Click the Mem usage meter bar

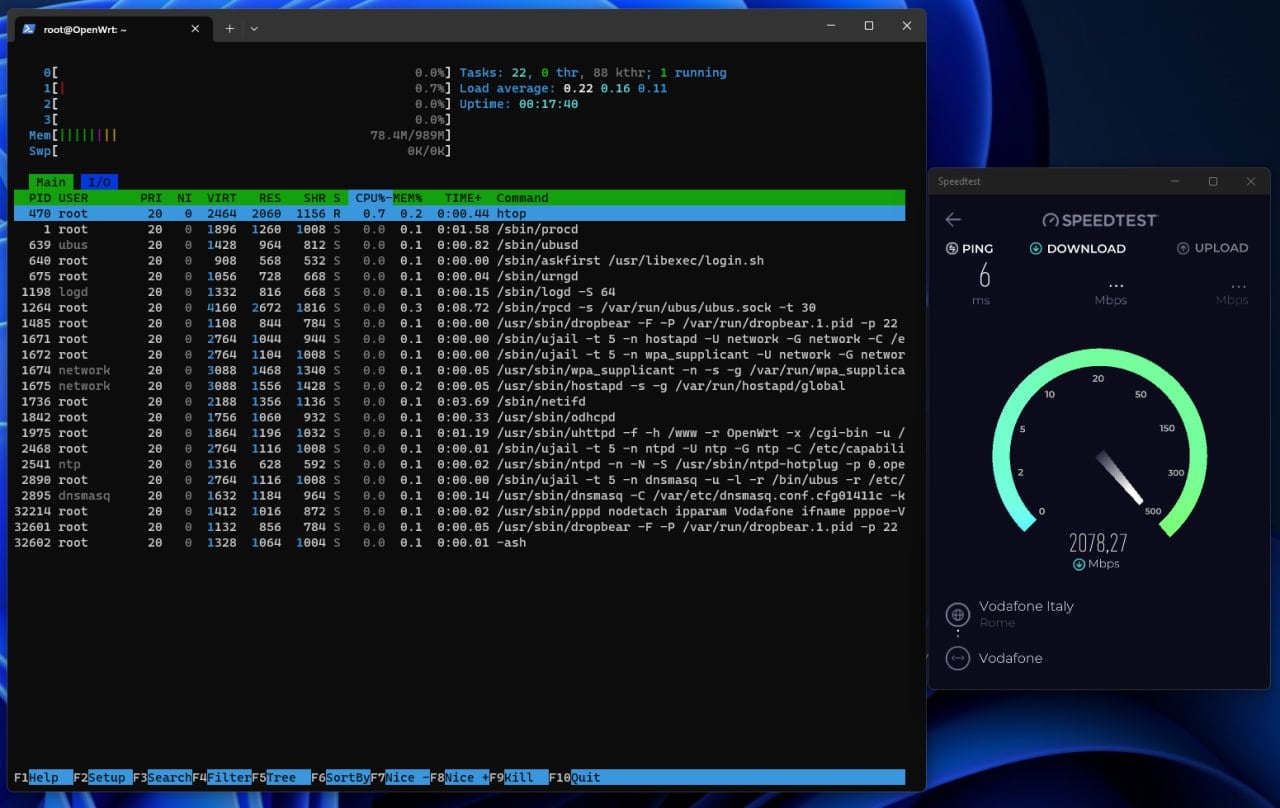pyautogui.click(x=240, y=135)
